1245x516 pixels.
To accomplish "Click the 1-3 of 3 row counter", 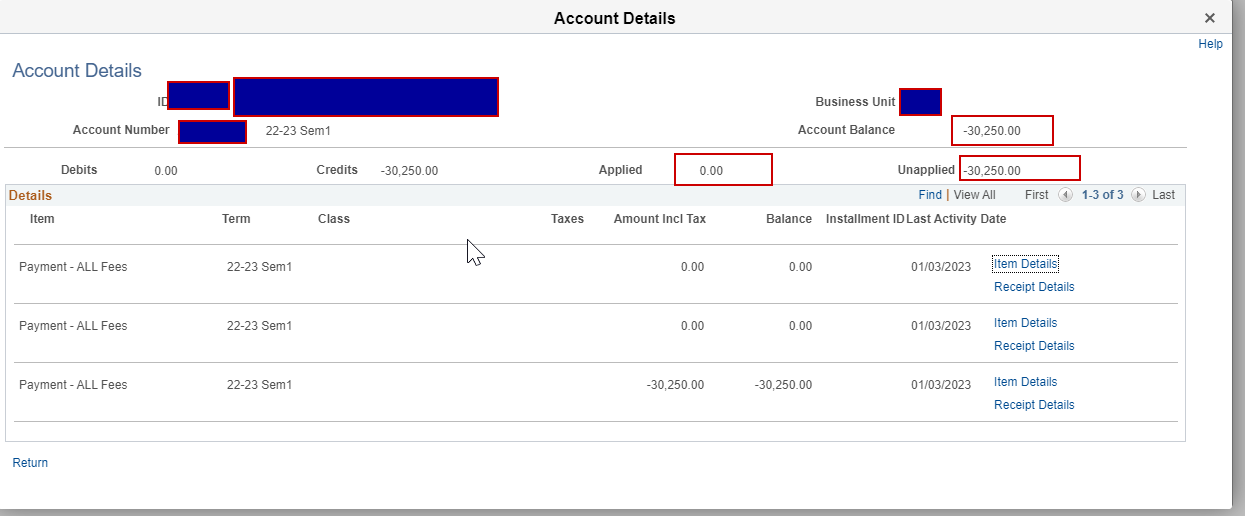I will (1103, 195).
